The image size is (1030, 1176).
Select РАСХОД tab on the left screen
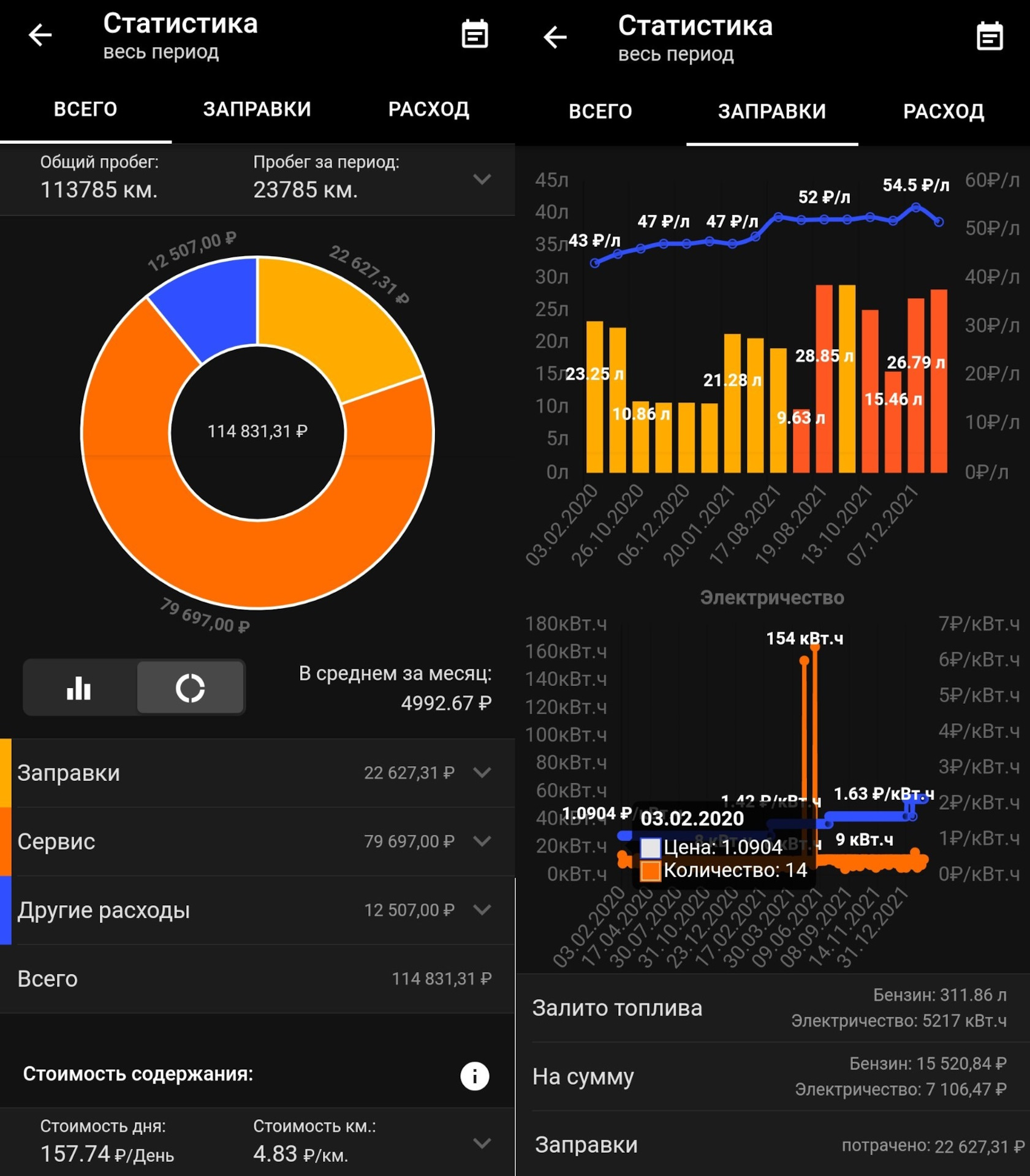429,109
